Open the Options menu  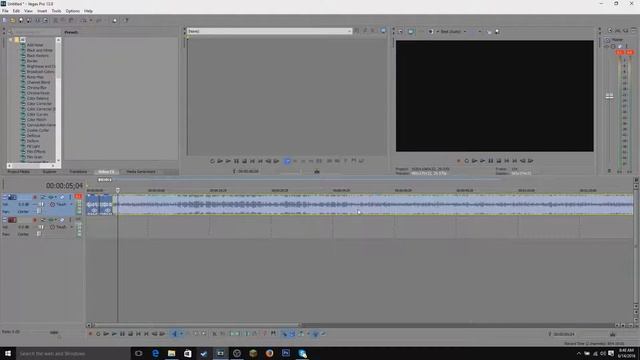tap(73, 11)
